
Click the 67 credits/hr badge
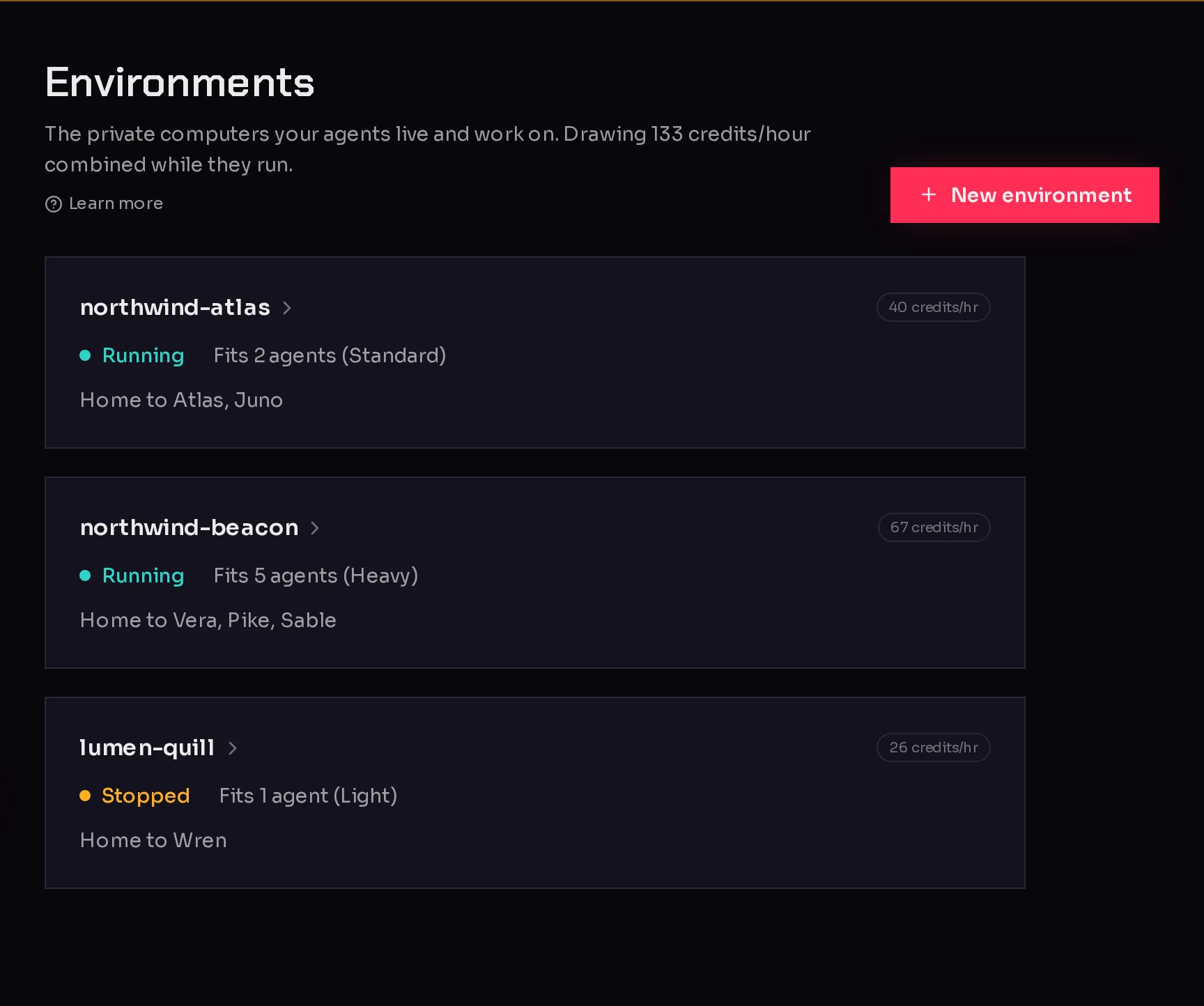(x=934, y=527)
